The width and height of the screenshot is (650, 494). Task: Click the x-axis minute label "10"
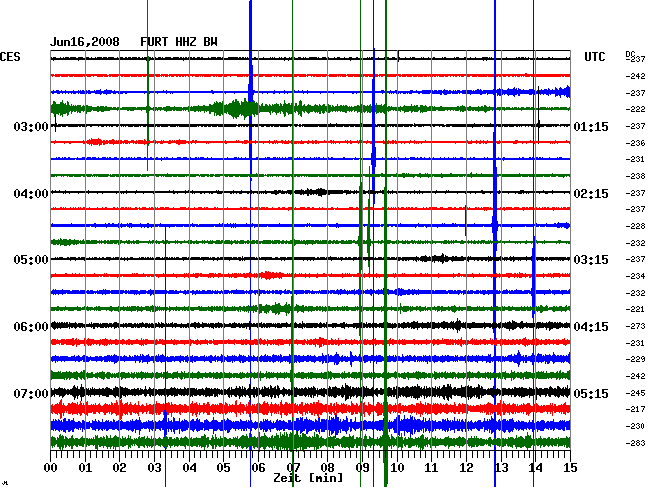[397, 468]
